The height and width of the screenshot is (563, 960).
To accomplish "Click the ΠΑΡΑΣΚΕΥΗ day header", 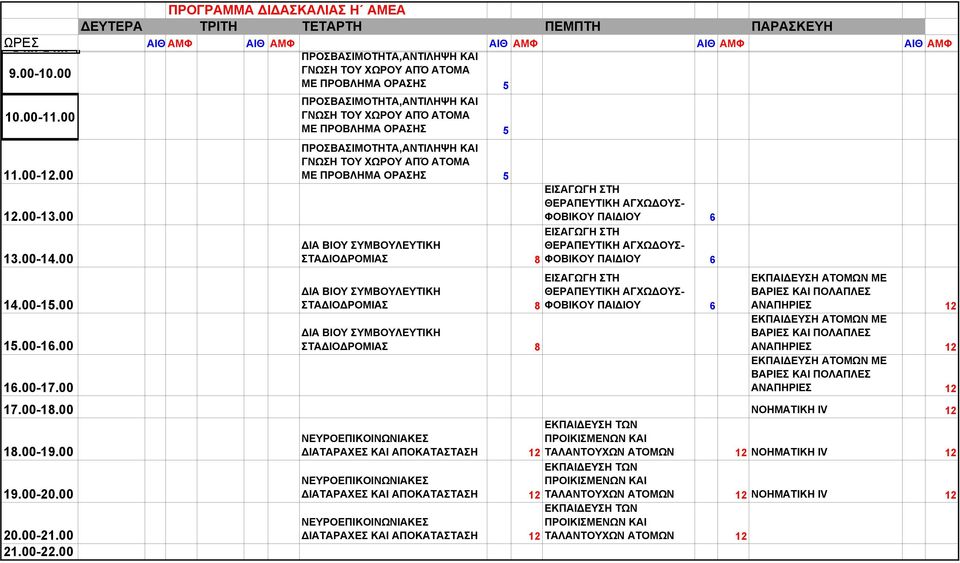I will coord(792,26).
